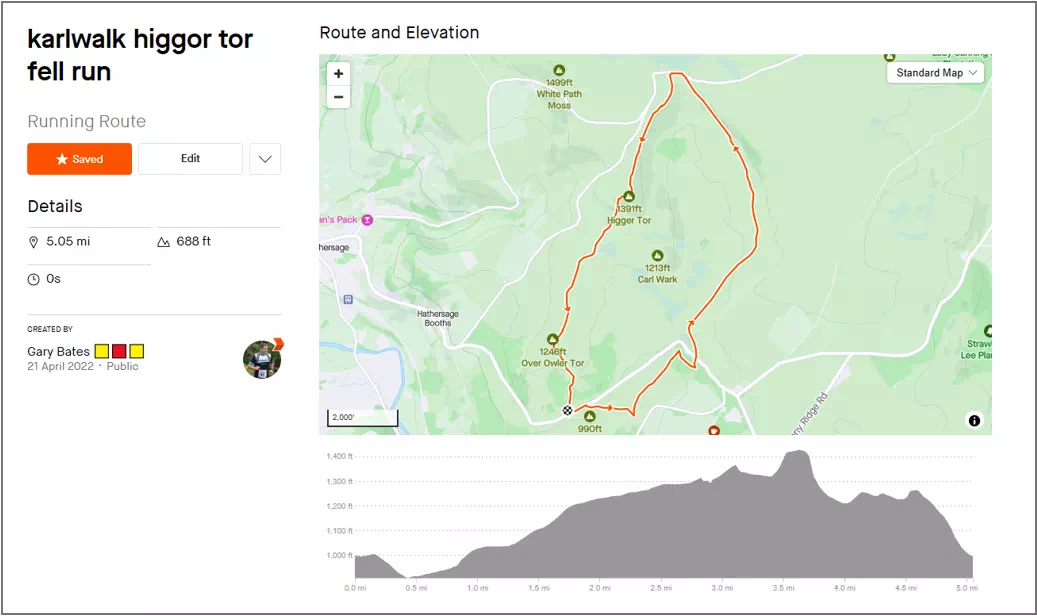Zoom out on the route map
Image resolution: width=1037 pixels, height=616 pixels.
tap(339, 97)
